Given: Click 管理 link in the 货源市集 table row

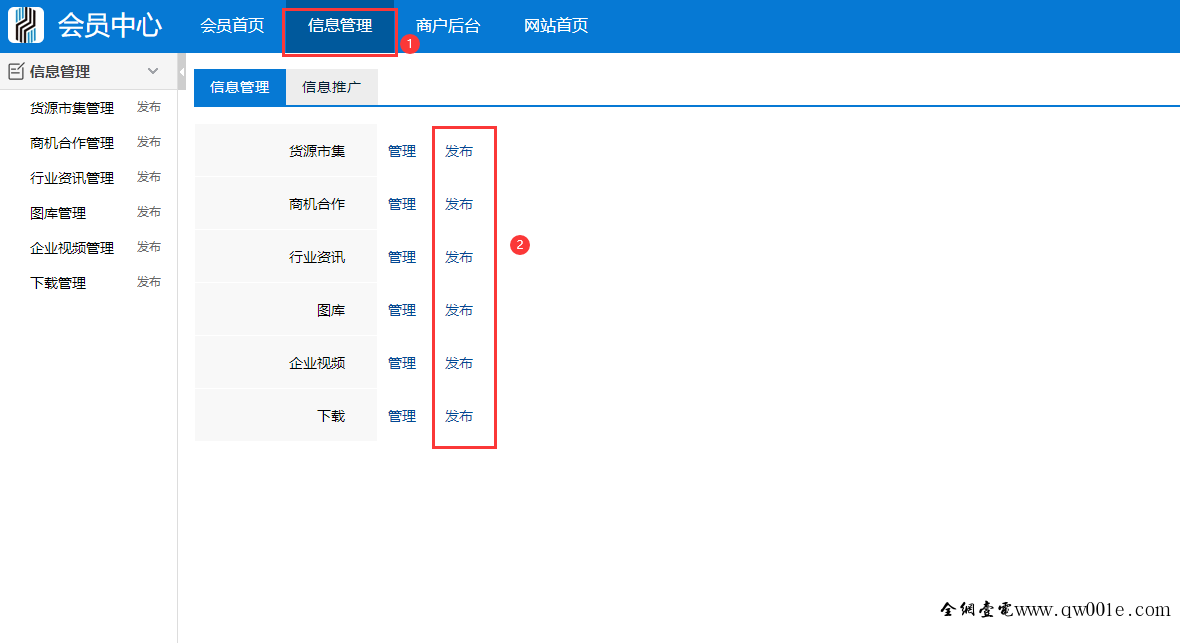Looking at the screenshot, I should click(402, 151).
